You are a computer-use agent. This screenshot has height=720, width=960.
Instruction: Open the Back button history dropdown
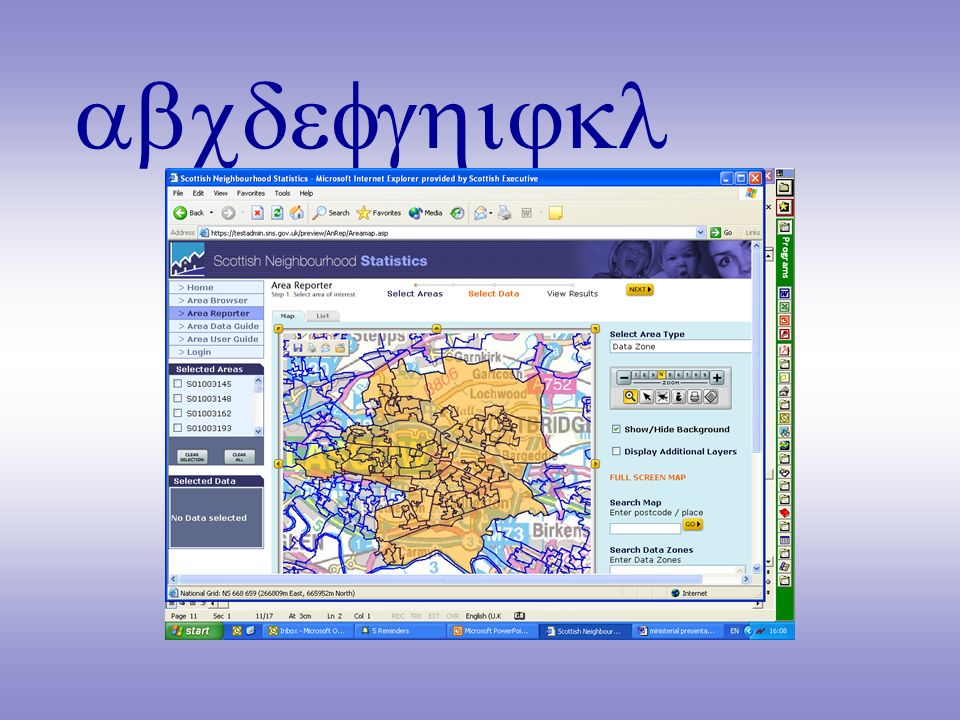pyautogui.click(x=211, y=213)
